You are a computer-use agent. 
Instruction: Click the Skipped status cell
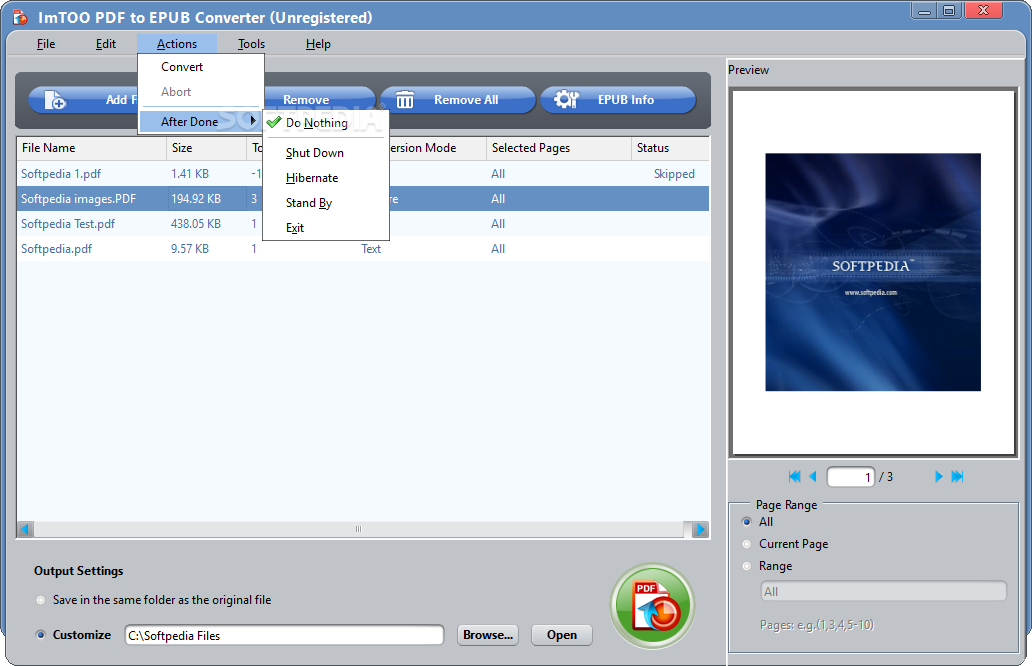[x=674, y=174]
